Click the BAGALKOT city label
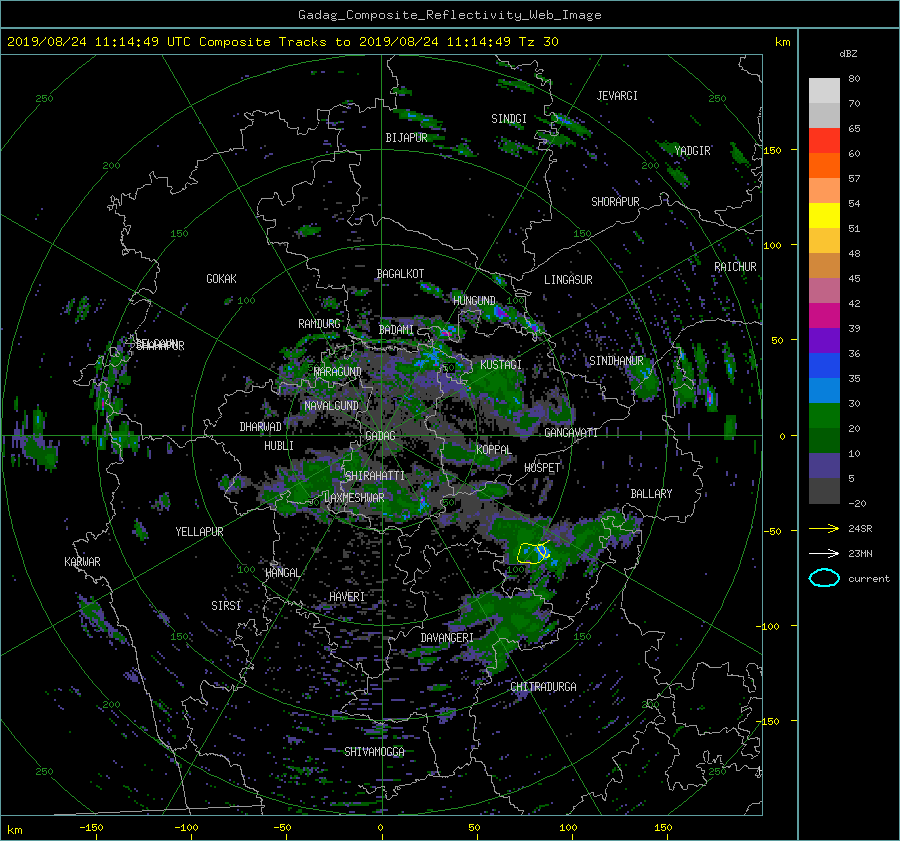The image size is (900, 841). click(400, 274)
